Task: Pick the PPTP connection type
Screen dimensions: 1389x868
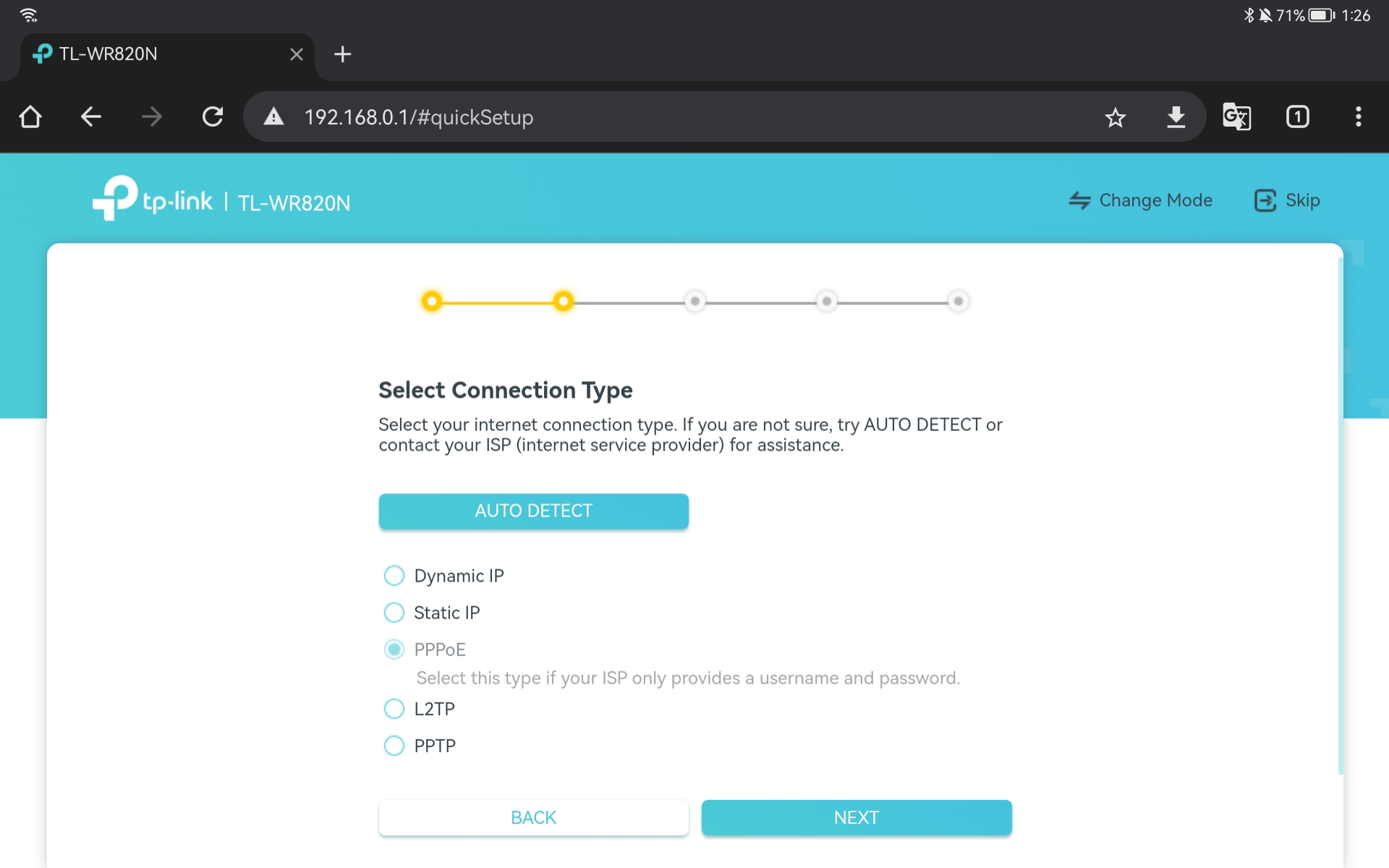Action: coord(394,746)
